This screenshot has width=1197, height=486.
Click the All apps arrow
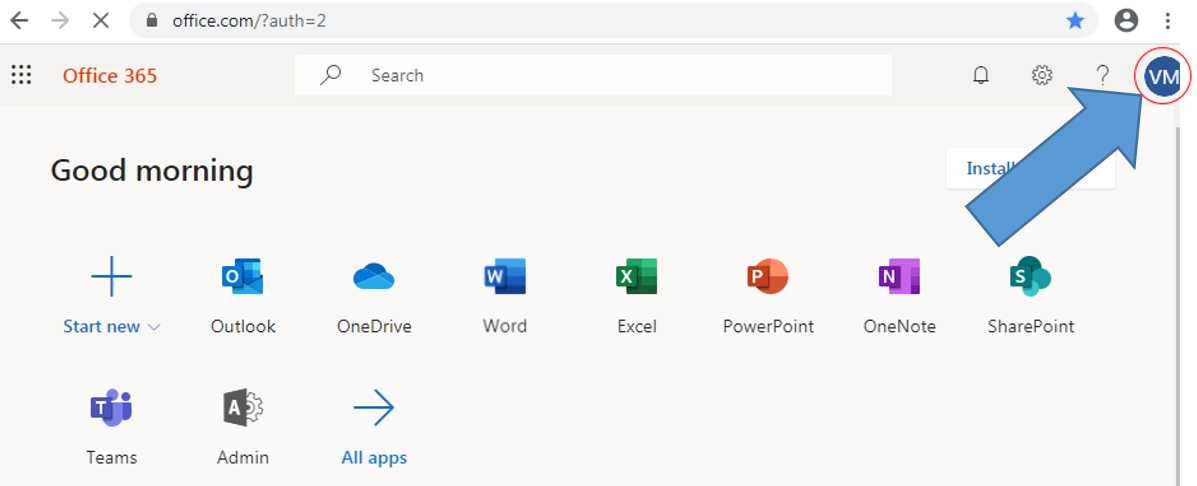point(374,408)
